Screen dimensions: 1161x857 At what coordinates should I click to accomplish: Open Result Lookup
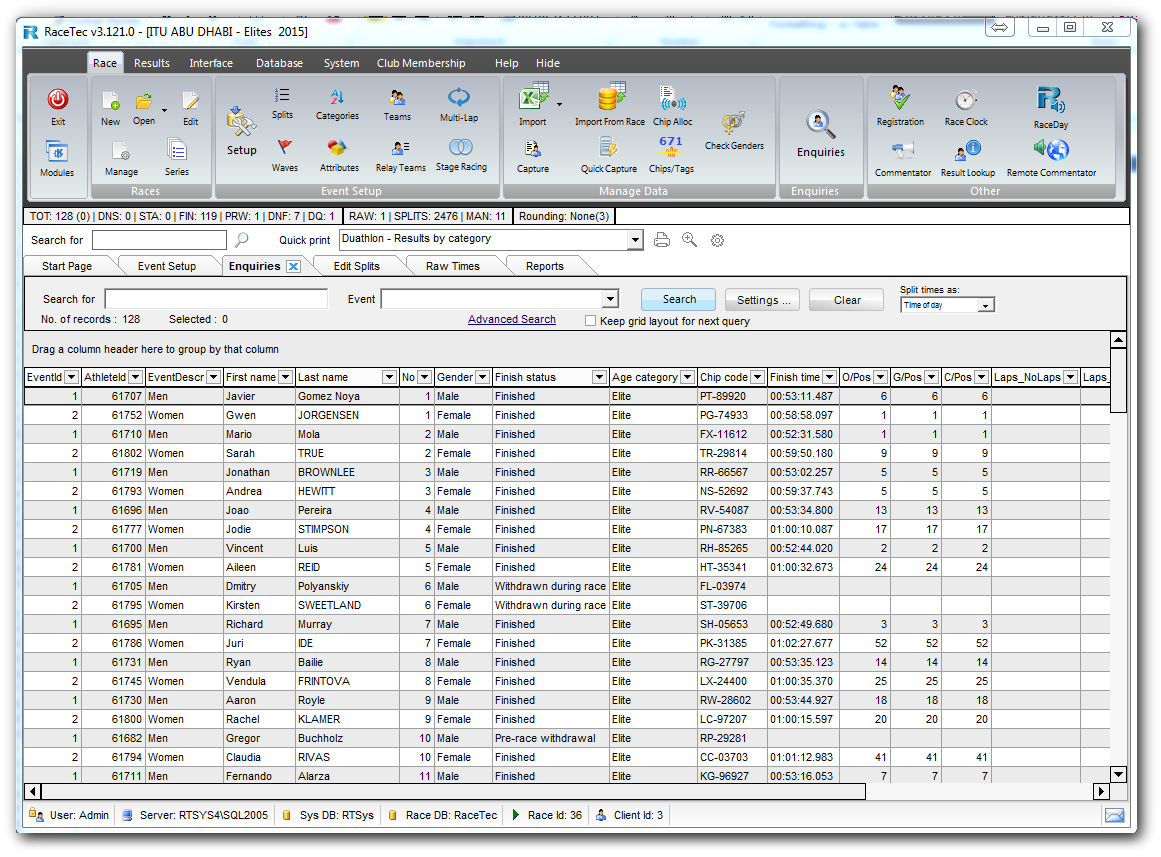[968, 150]
